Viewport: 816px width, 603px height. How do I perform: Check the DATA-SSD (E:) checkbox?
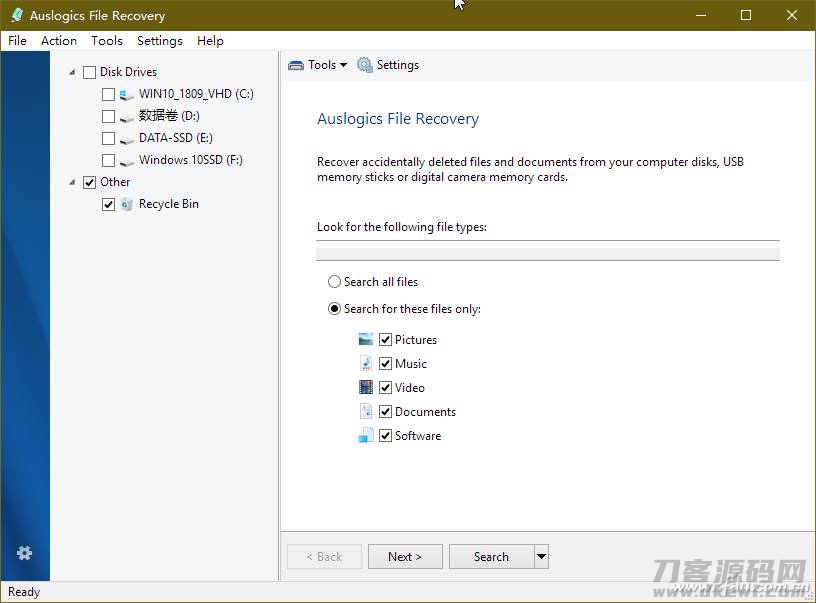click(108, 138)
